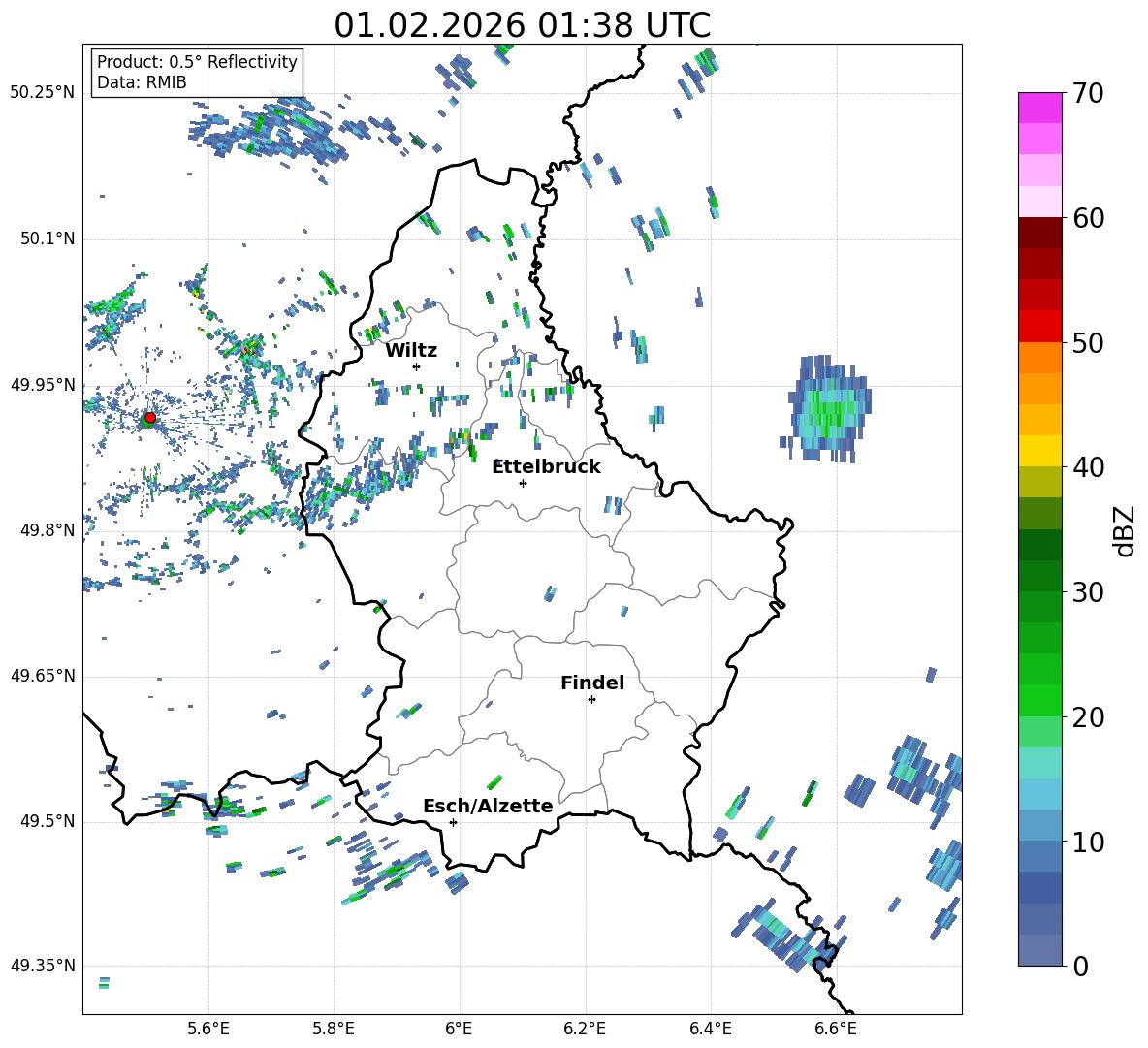The height and width of the screenshot is (1048, 1148).
Task: Click the cross marker below Wiltz
Action: (416, 366)
